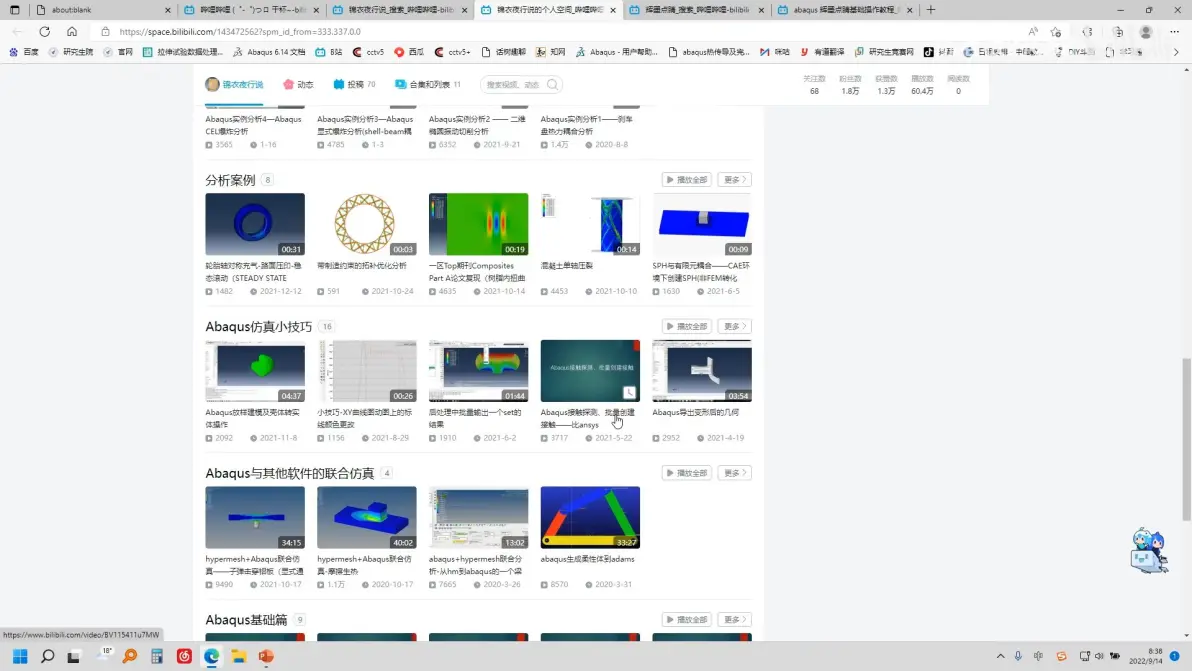Click the page vertical scrollbar thumb
Viewport: 1192px width, 671px height.
(x=1186, y=438)
